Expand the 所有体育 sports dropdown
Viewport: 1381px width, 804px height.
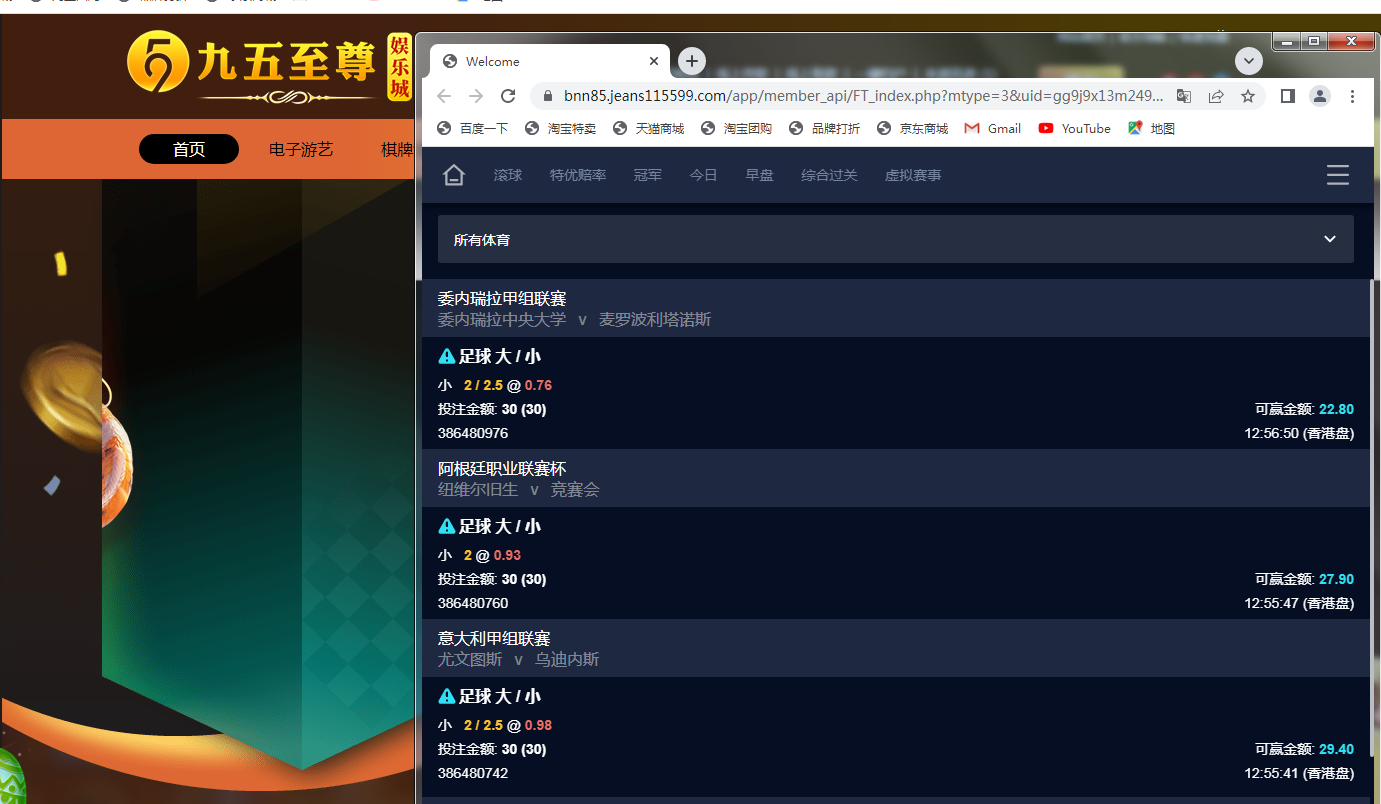(x=896, y=239)
